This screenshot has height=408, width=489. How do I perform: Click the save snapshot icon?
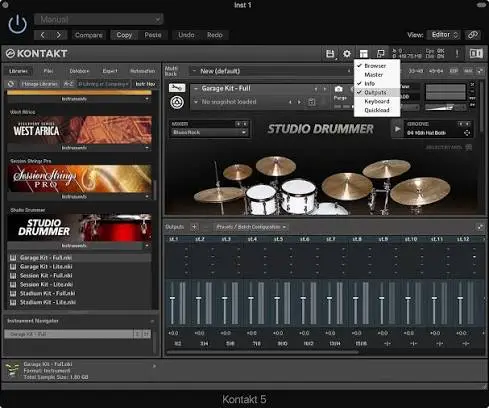(311, 102)
